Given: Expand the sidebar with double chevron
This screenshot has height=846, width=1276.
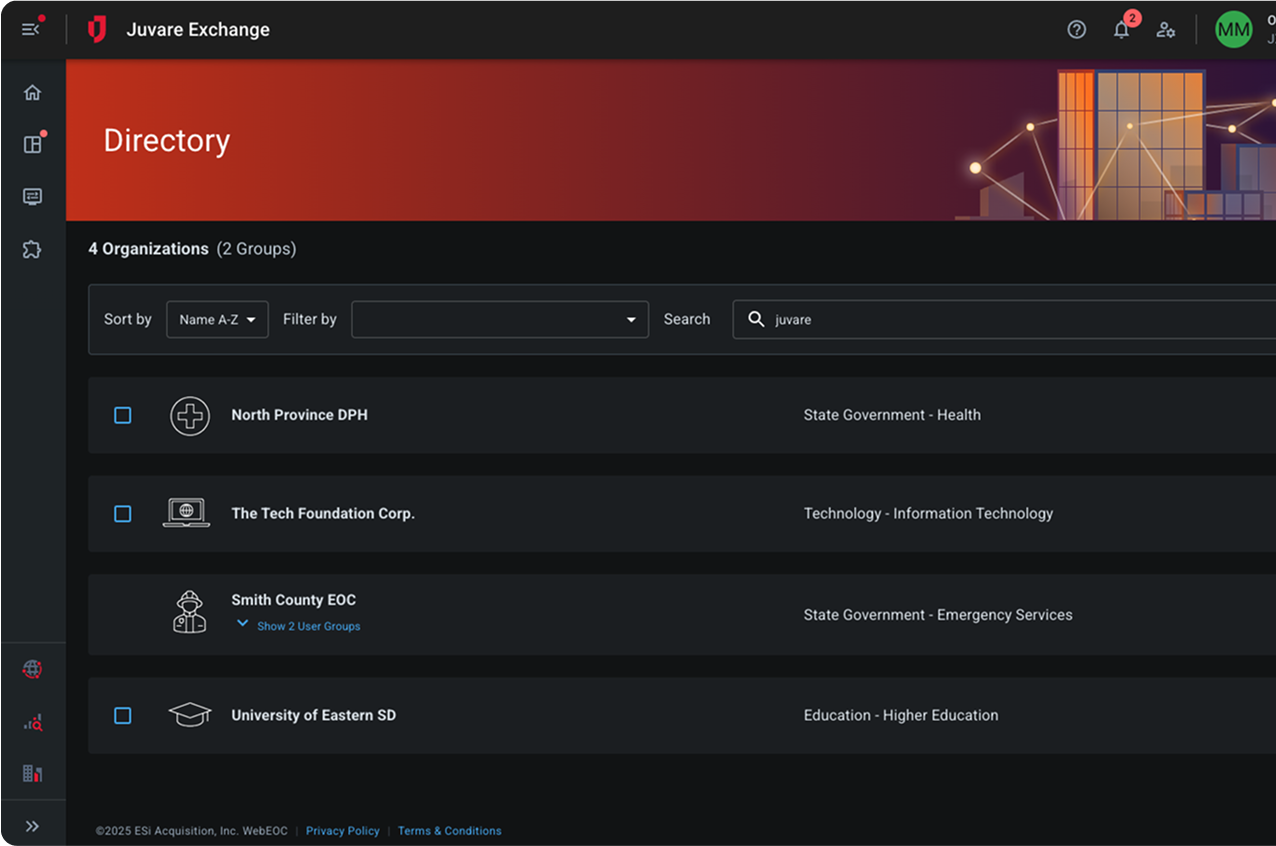Looking at the screenshot, I should click(32, 826).
